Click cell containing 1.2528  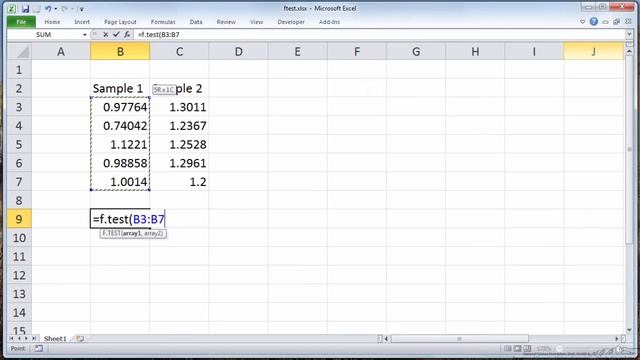tap(179, 144)
